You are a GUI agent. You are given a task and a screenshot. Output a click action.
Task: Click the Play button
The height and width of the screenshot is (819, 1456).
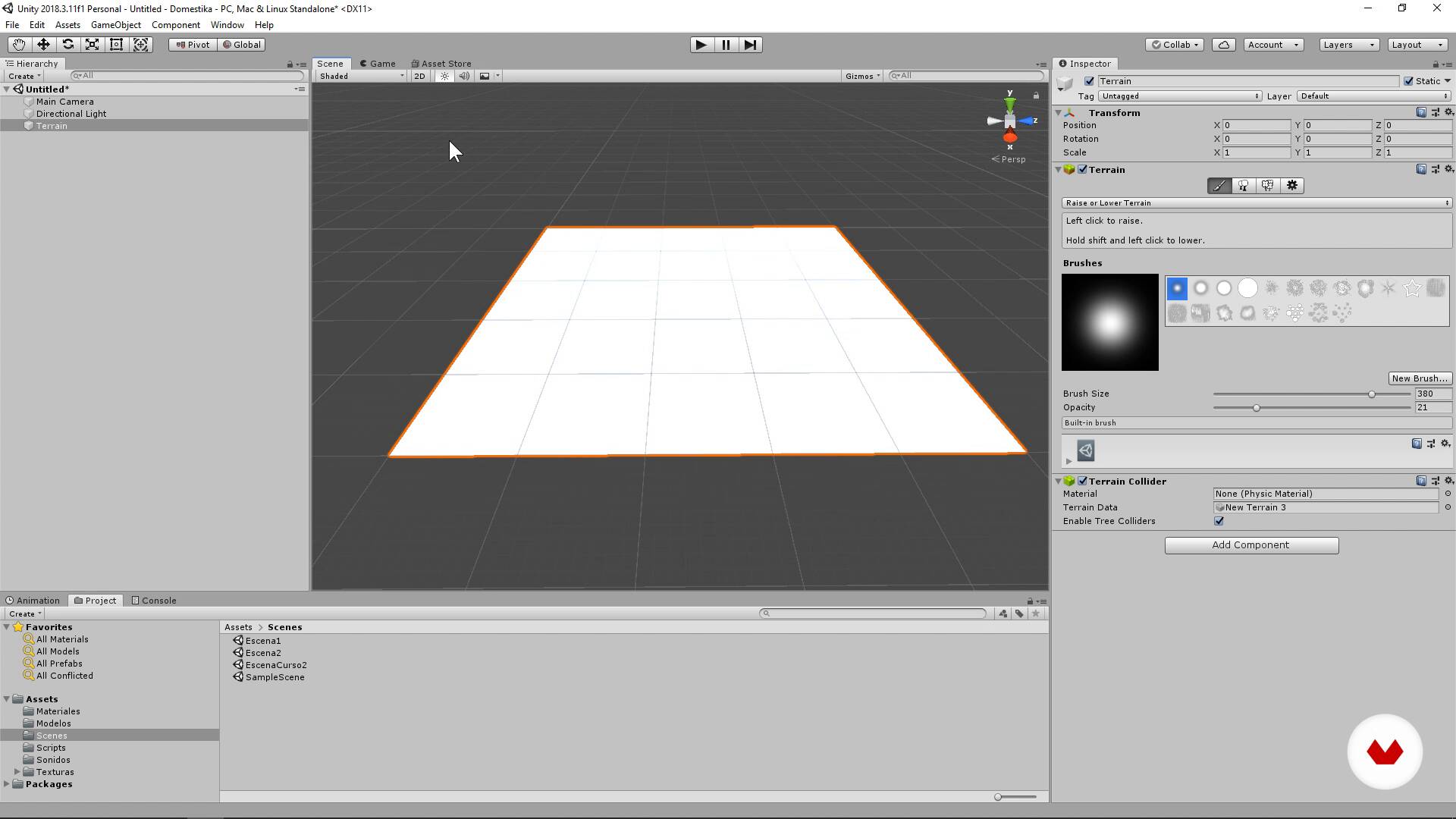click(701, 45)
